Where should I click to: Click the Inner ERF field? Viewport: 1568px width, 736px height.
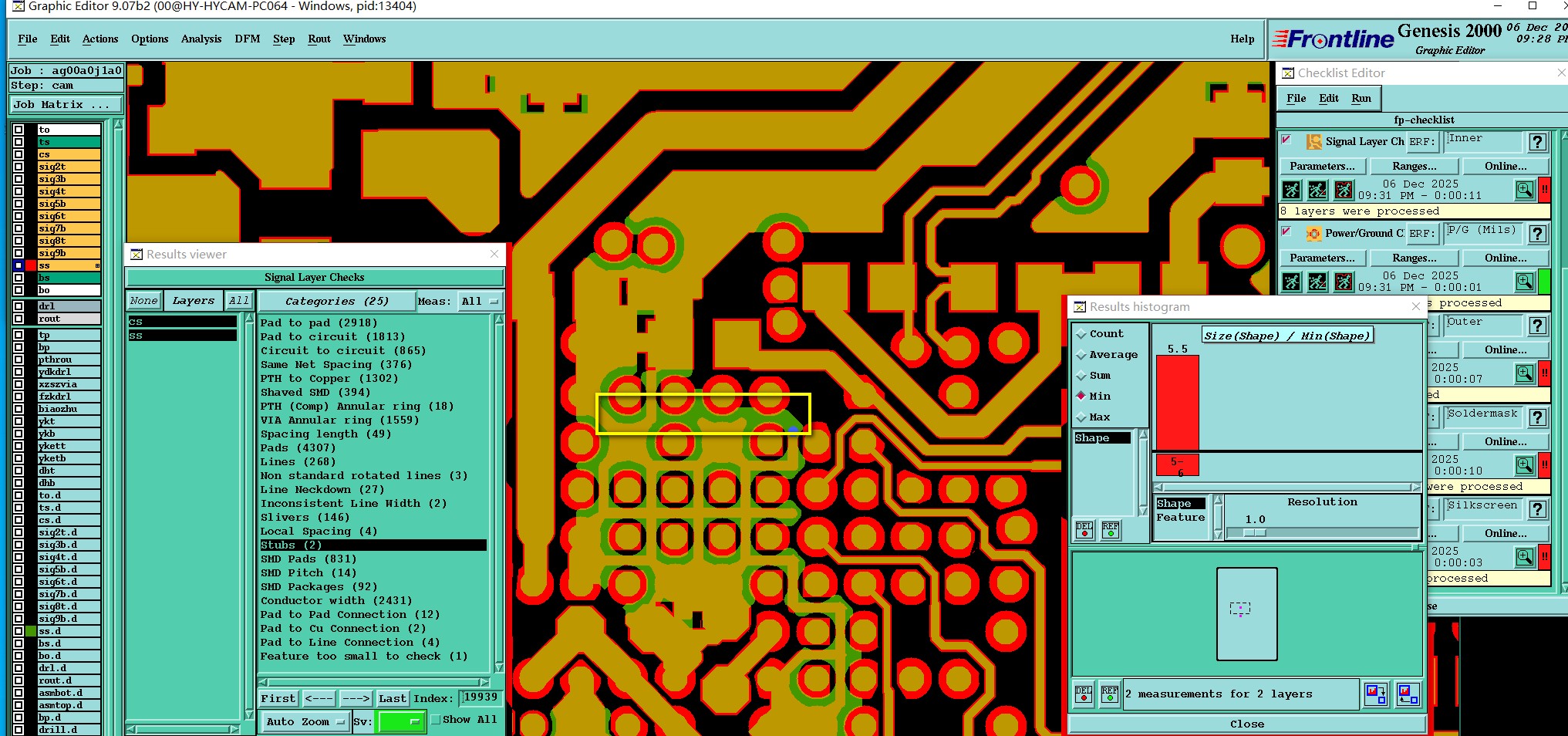(x=1482, y=141)
